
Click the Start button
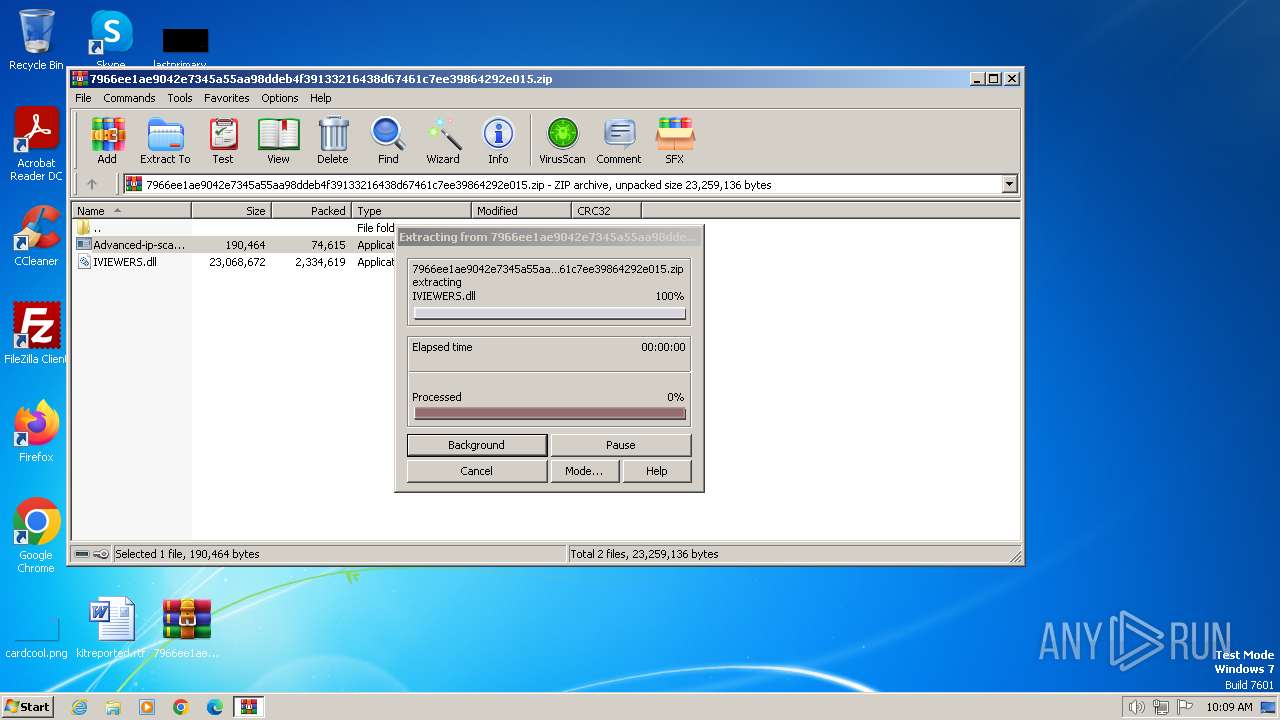pyautogui.click(x=27, y=707)
